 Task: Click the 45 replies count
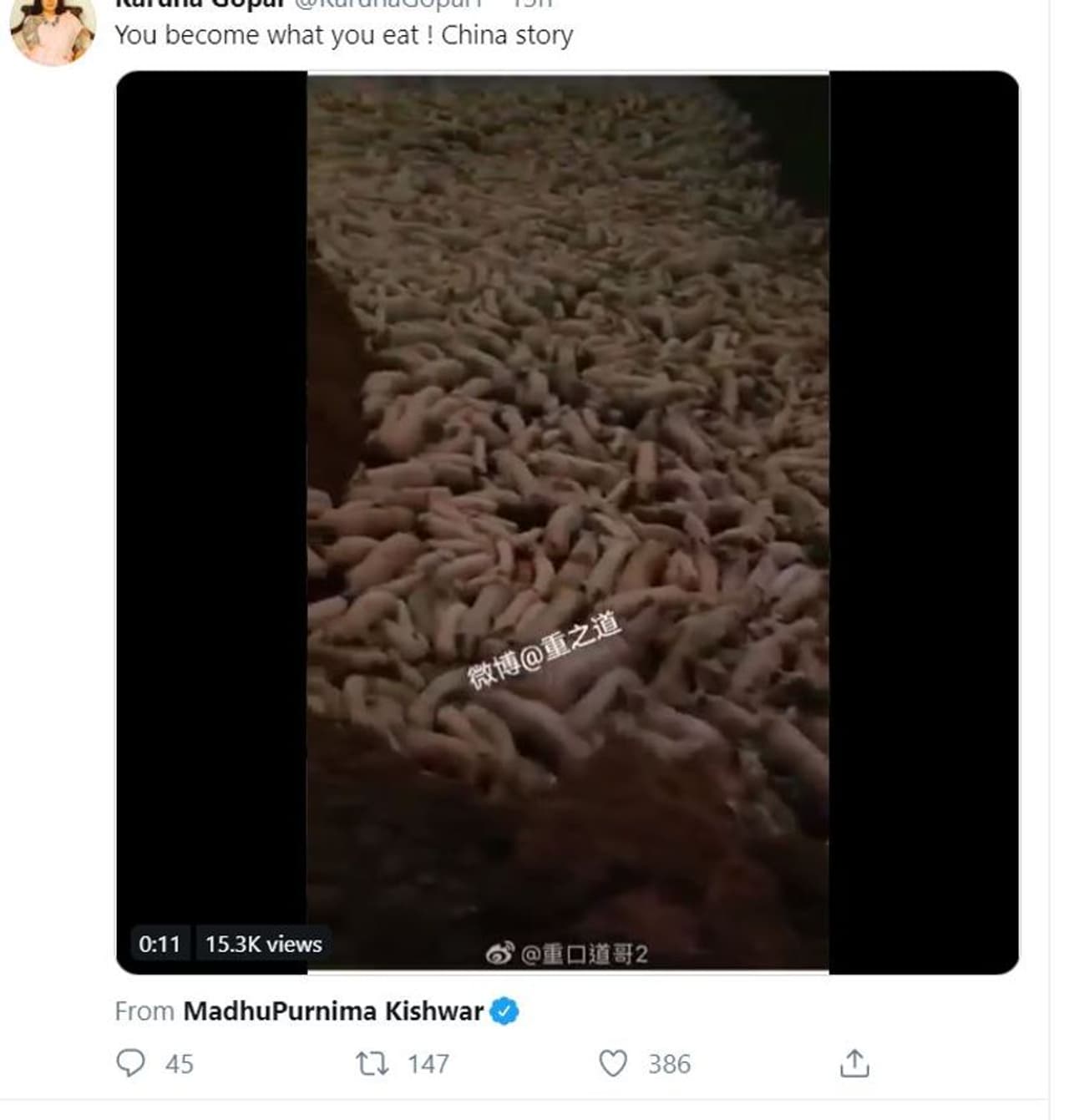pyautogui.click(x=180, y=1064)
